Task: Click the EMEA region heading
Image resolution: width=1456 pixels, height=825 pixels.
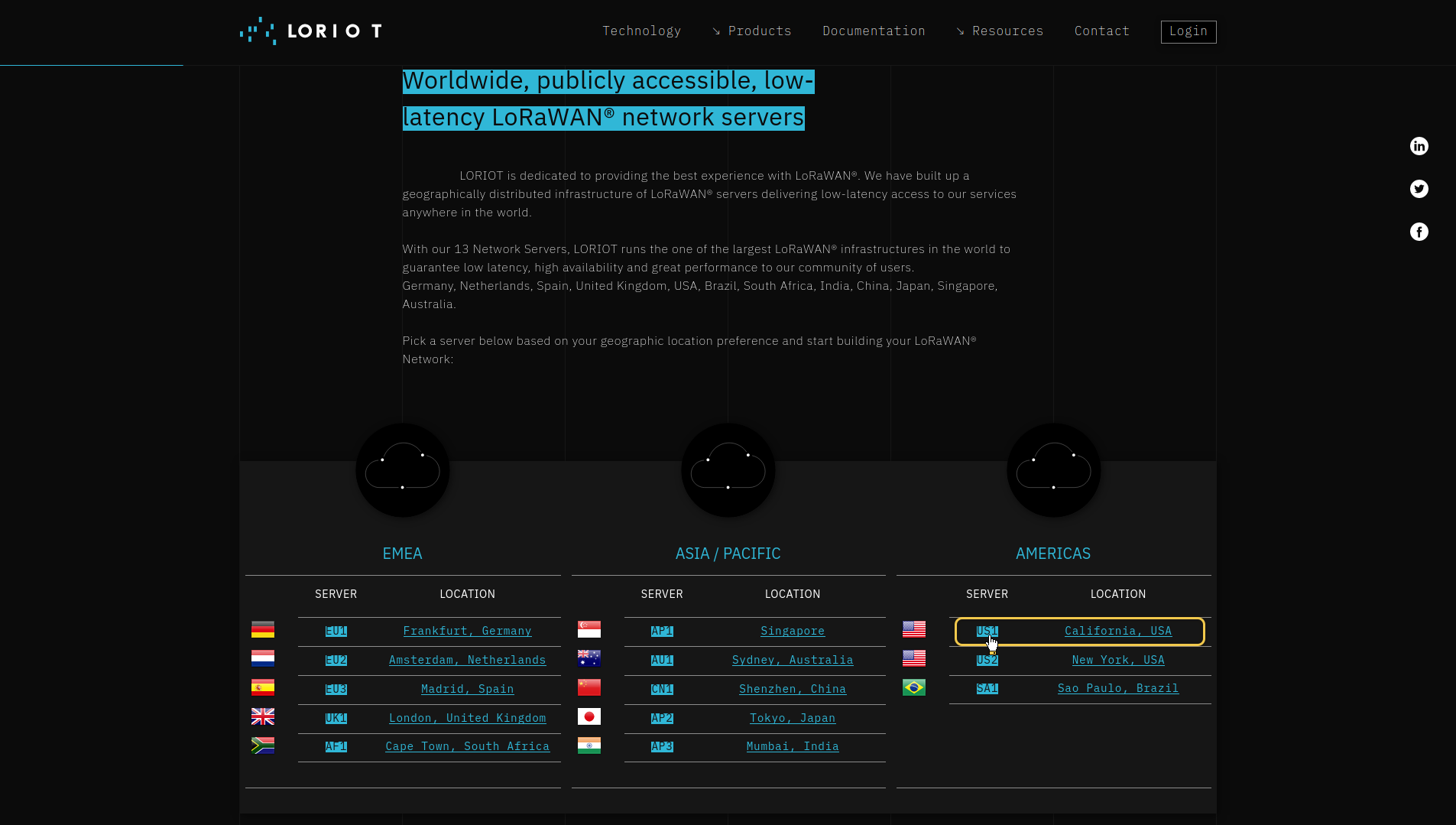Action: [403, 554]
